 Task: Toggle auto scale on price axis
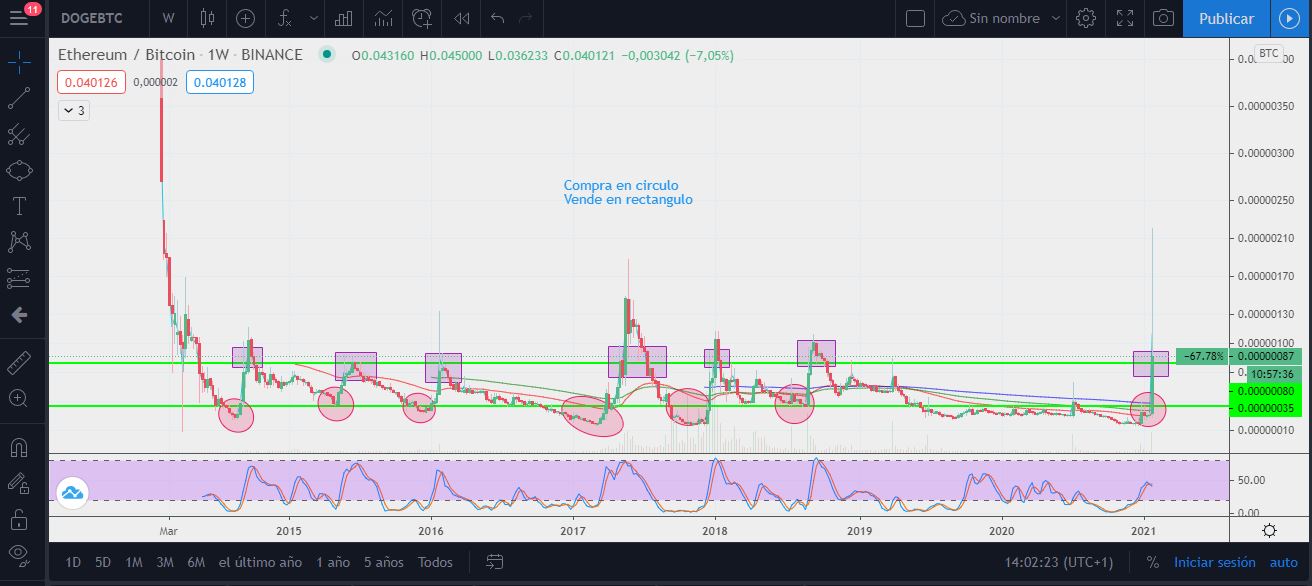click(1284, 562)
